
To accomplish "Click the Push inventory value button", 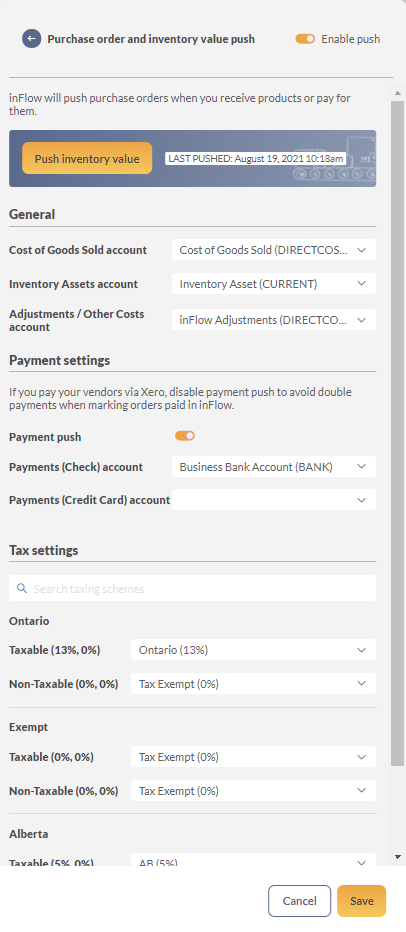I will 87,159.
